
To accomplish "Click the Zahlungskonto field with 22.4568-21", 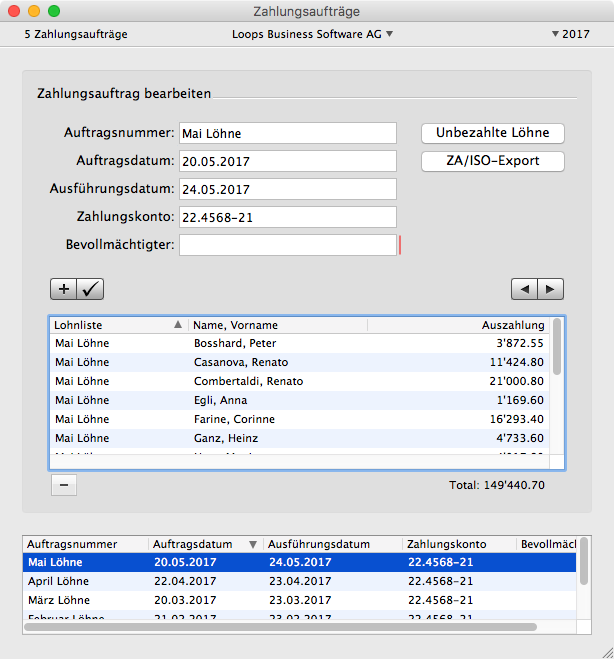I will pos(288,217).
